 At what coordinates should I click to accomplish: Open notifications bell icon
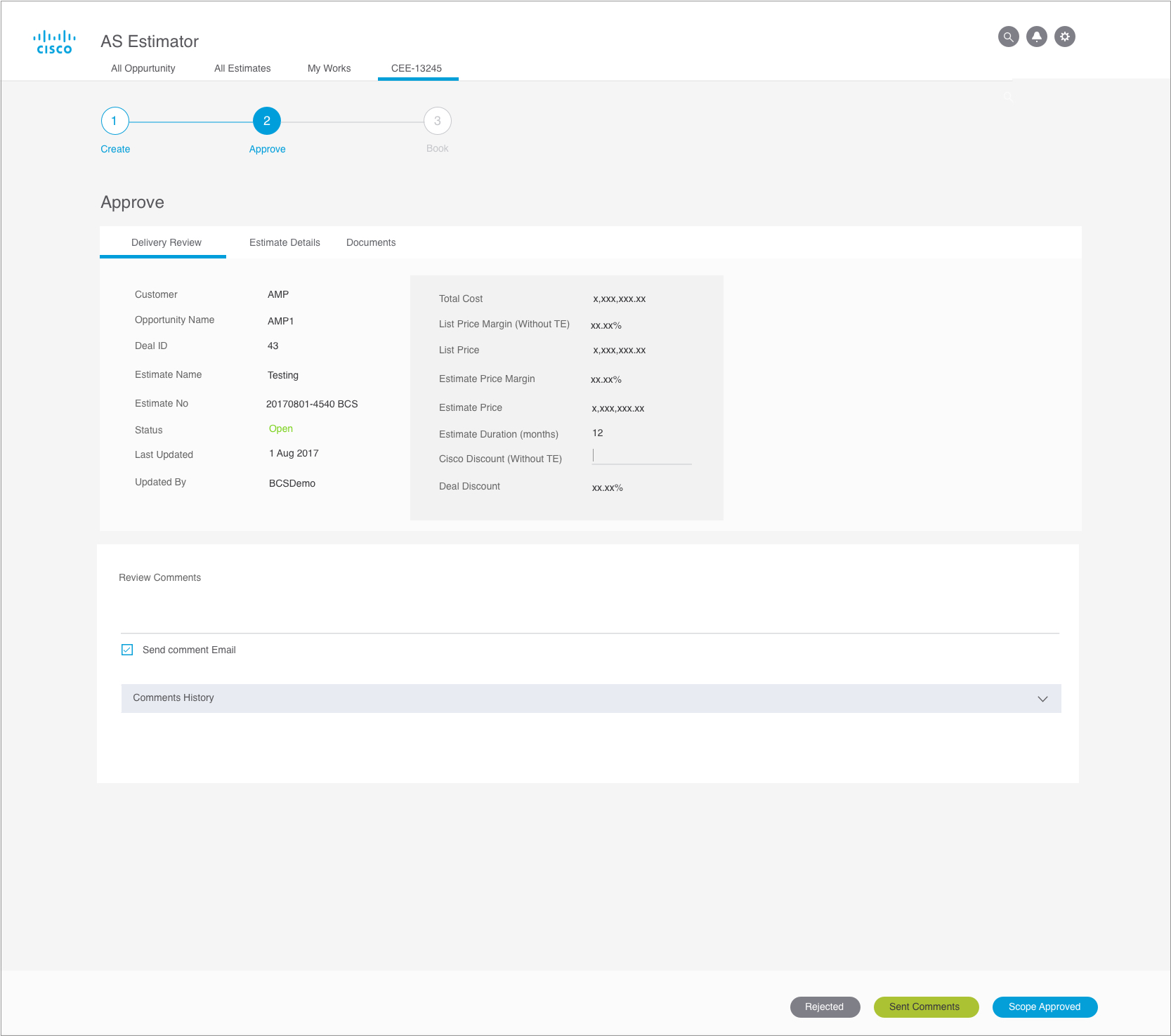(x=1036, y=37)
